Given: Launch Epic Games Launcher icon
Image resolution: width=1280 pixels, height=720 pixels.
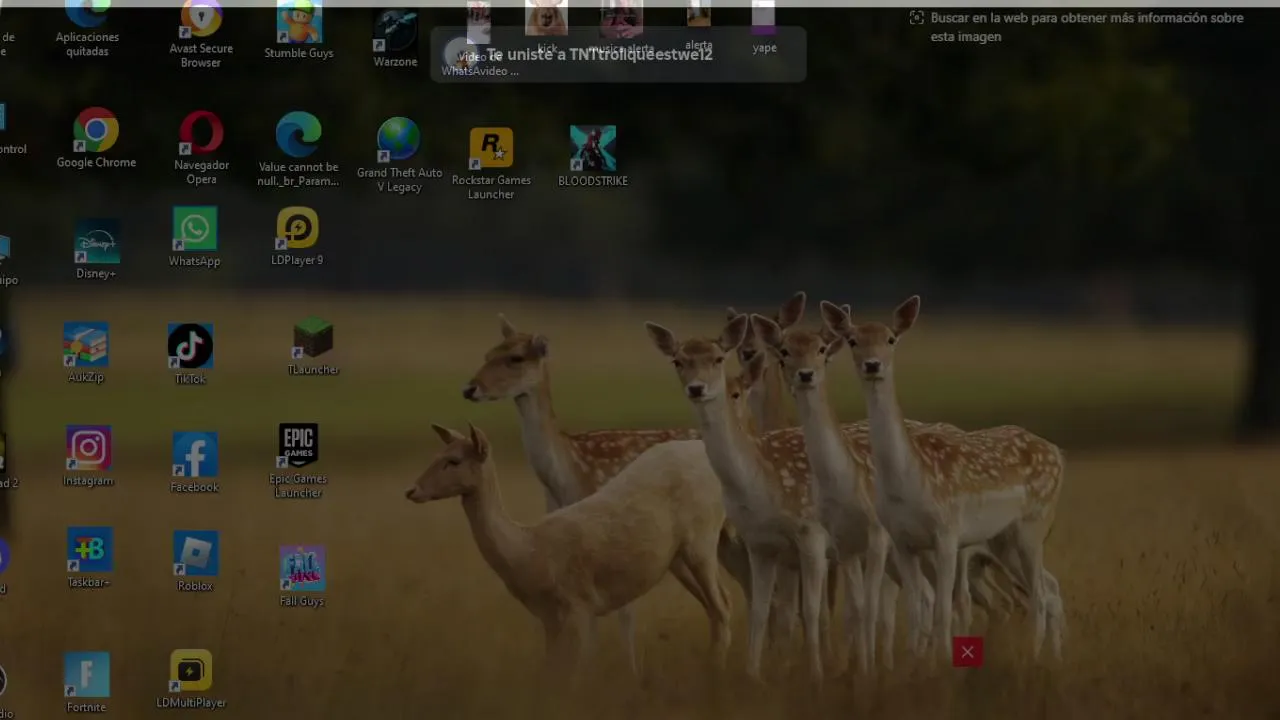Looking at the screenshot, I should pos(298,460).
